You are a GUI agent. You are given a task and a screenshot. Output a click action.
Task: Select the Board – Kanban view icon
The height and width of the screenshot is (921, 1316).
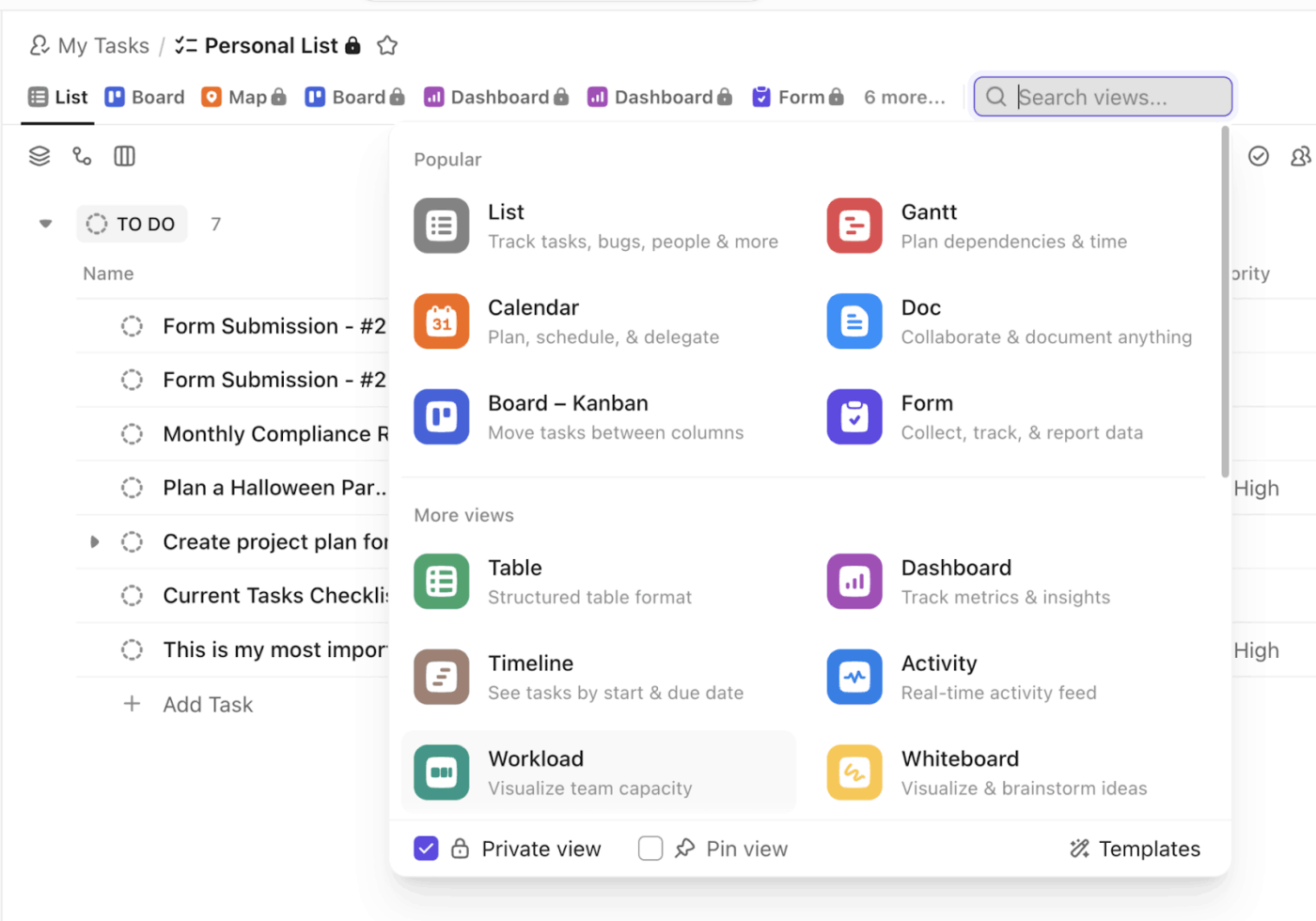[441, 416]
